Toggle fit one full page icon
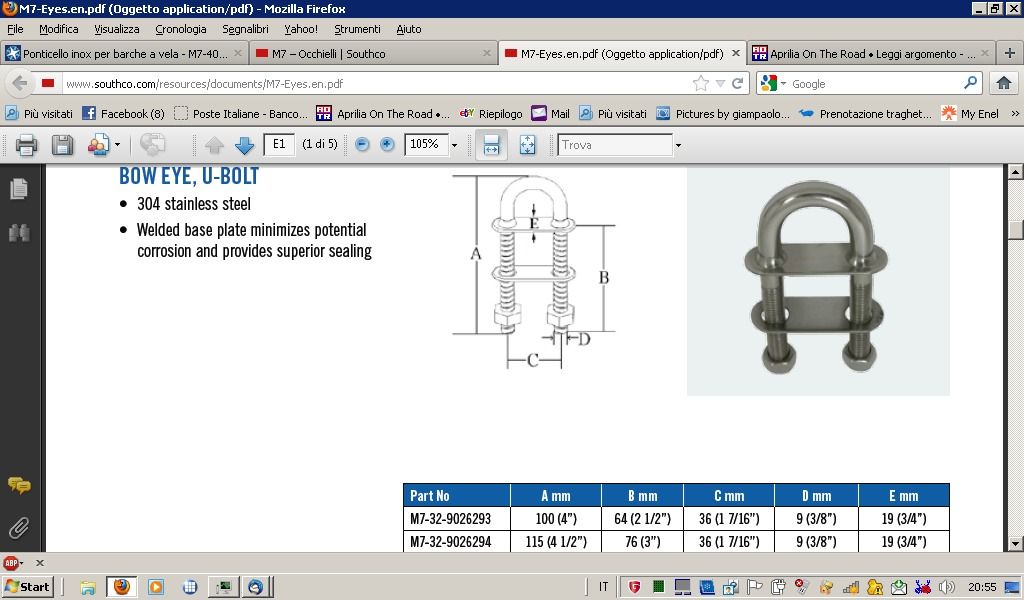Image resolution: width=1024 pixels, height=600 pixels. (527, 145)
